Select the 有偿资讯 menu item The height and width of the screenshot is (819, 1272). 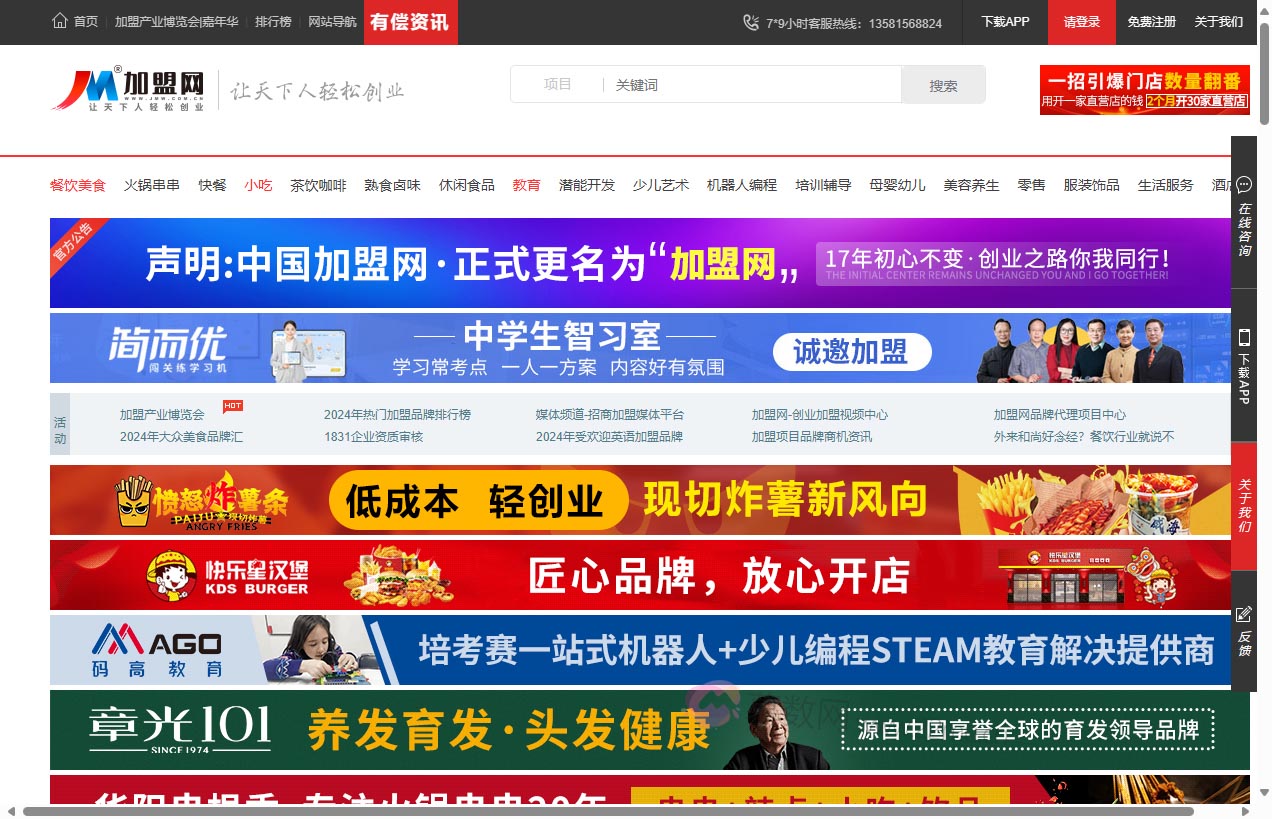pyautogui.click(x=410, y=21)
